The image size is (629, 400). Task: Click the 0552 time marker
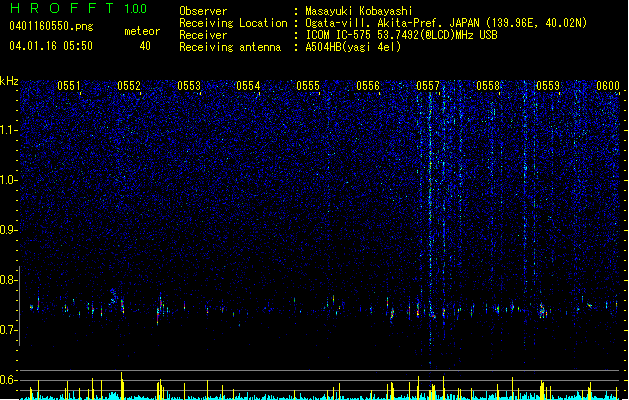(x=129, y=86)
